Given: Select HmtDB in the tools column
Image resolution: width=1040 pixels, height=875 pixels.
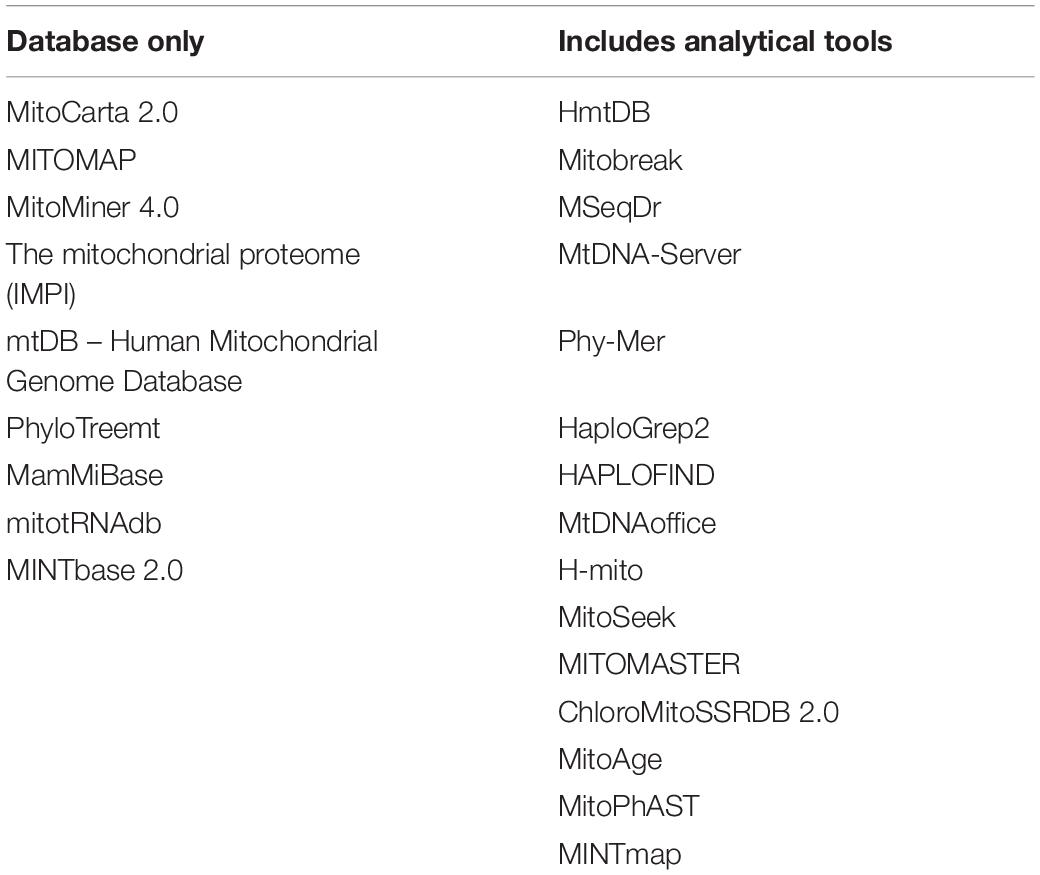Looking at the screenshot, I should [604, 112].
